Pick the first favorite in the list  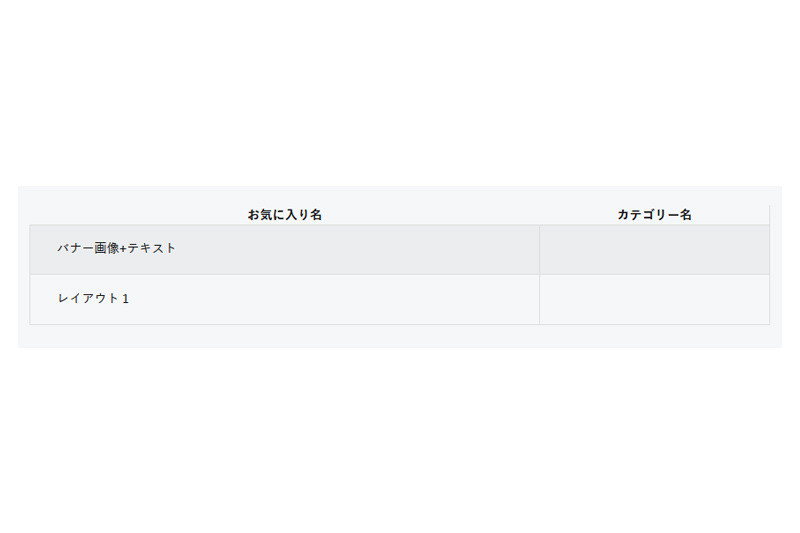click(116, 249)
